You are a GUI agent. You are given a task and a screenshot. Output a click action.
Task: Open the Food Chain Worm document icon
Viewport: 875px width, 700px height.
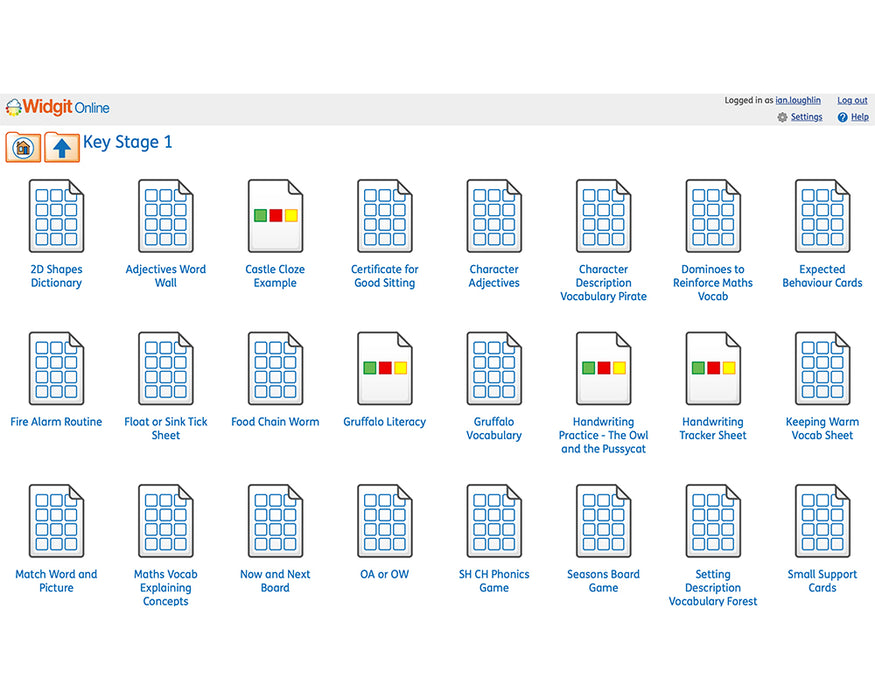coord(275,368)
